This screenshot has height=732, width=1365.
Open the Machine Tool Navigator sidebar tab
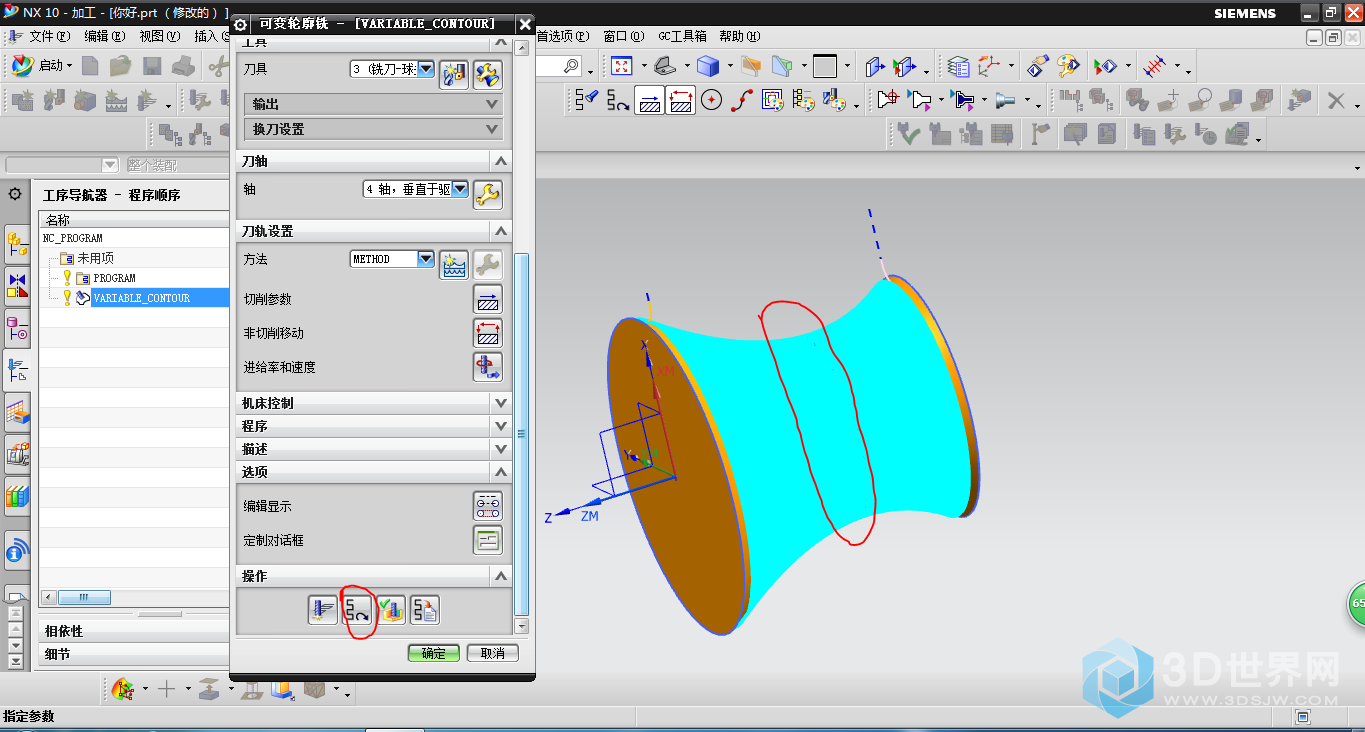point(17,412)
